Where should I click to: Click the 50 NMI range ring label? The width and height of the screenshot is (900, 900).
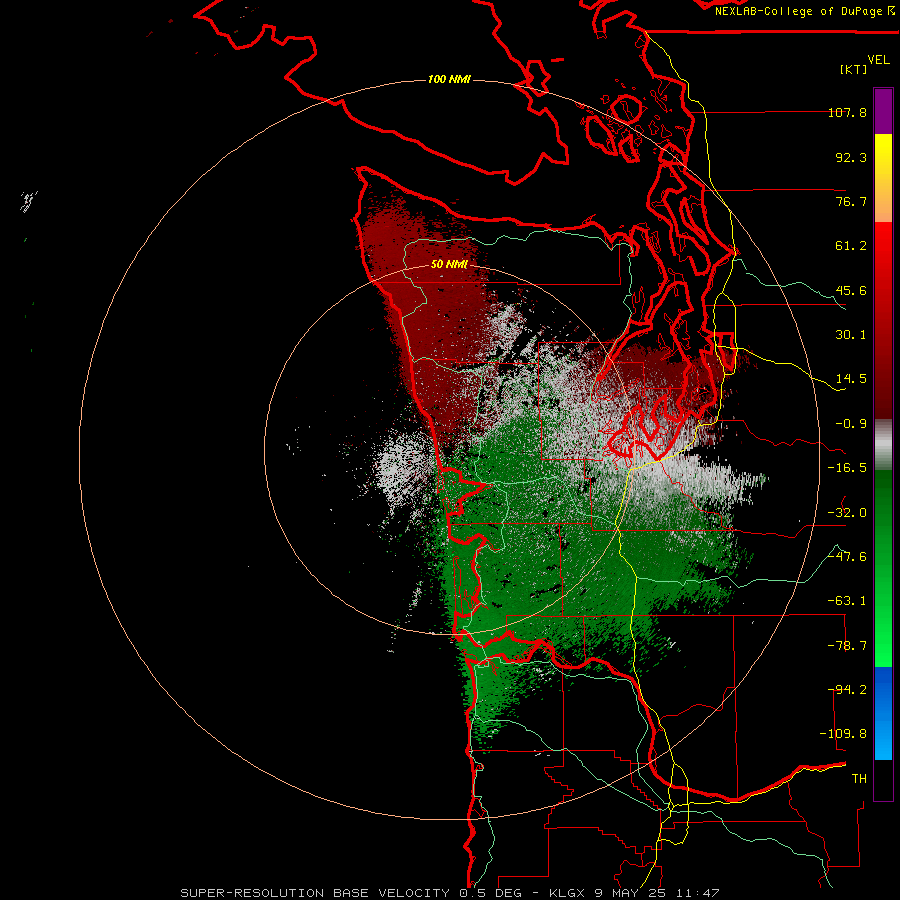coord(449,264)
